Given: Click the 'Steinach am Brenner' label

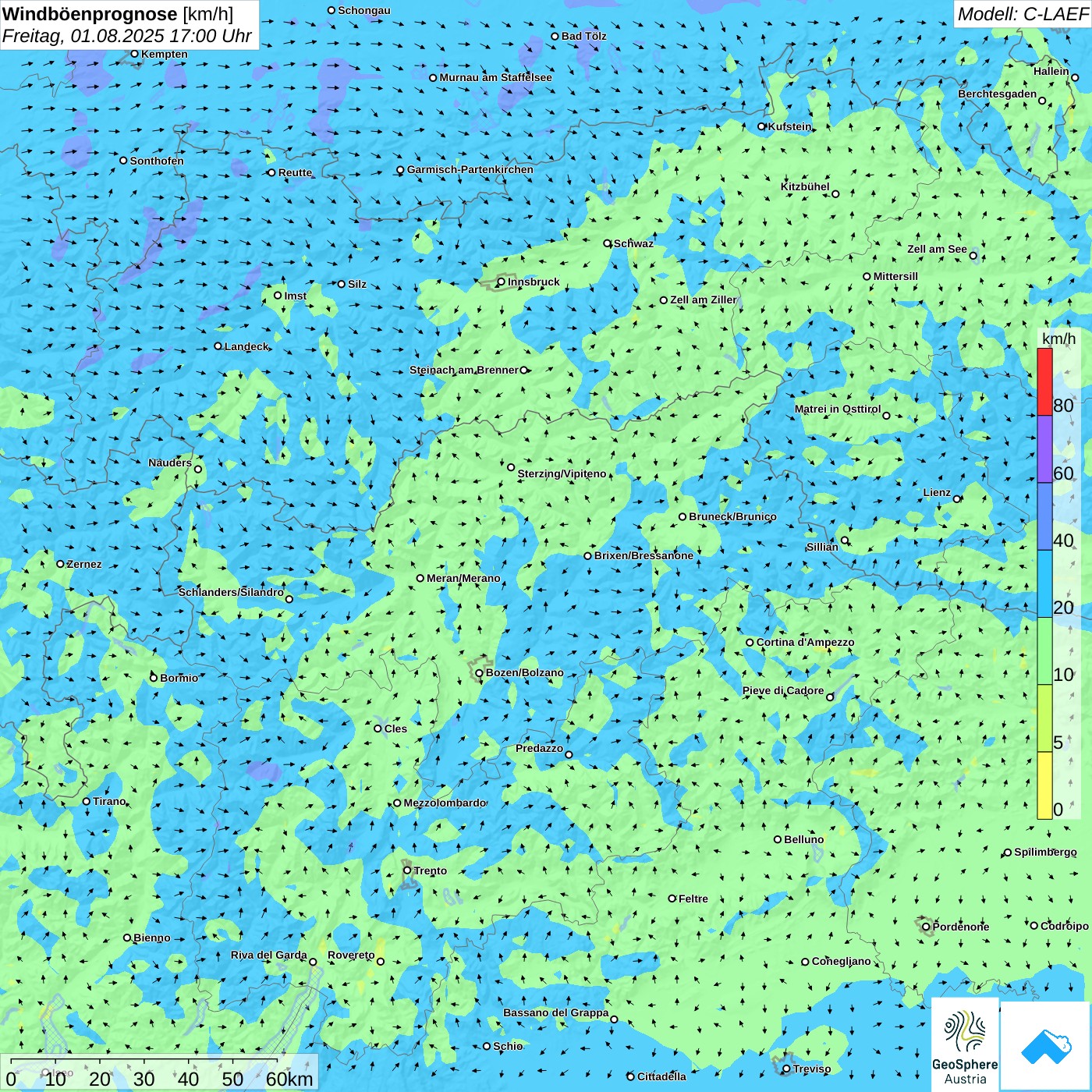Looking at the screenshot, I should click(464, 370).
